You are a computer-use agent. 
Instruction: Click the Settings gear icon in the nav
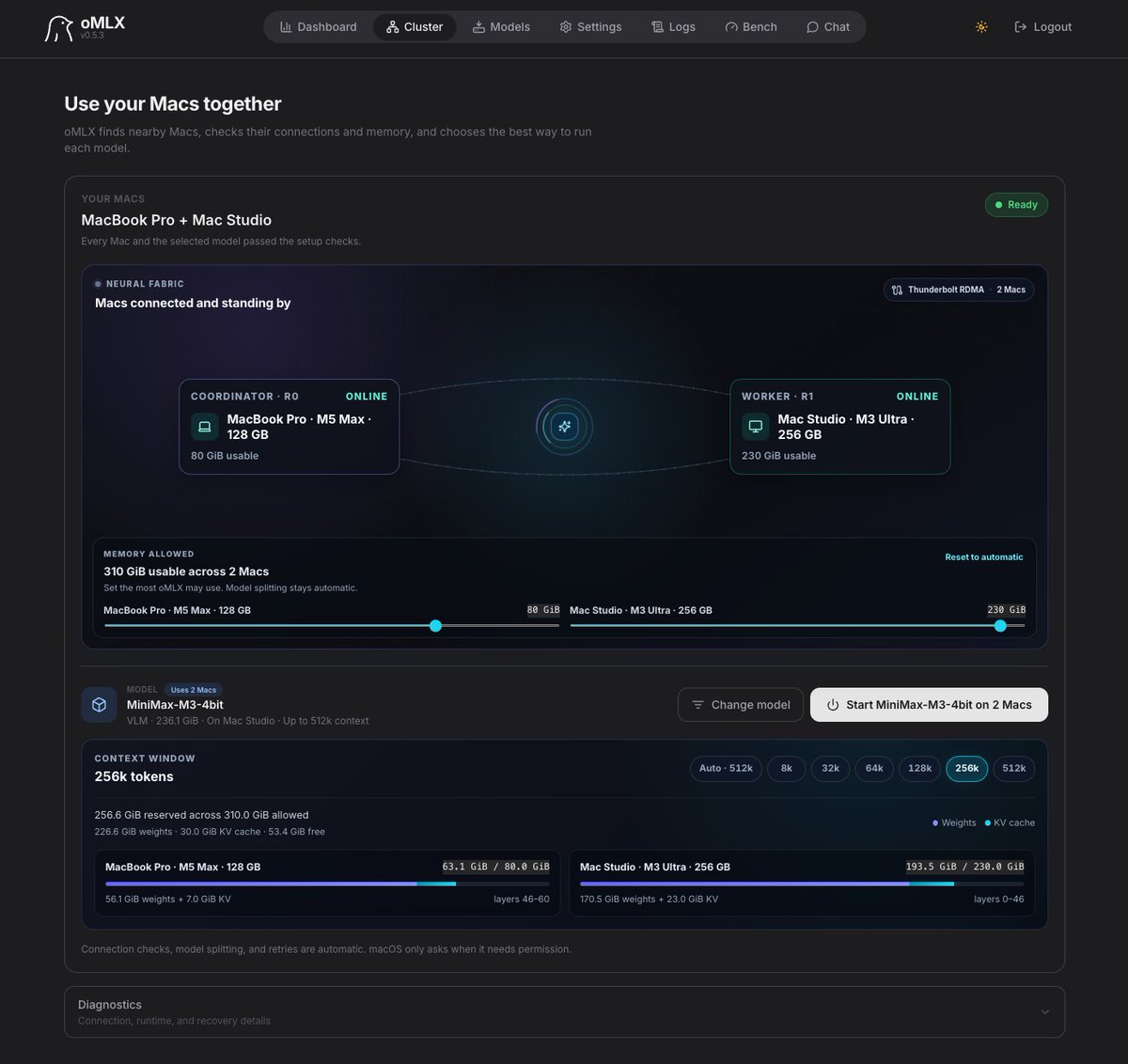[x=566, y=27]
